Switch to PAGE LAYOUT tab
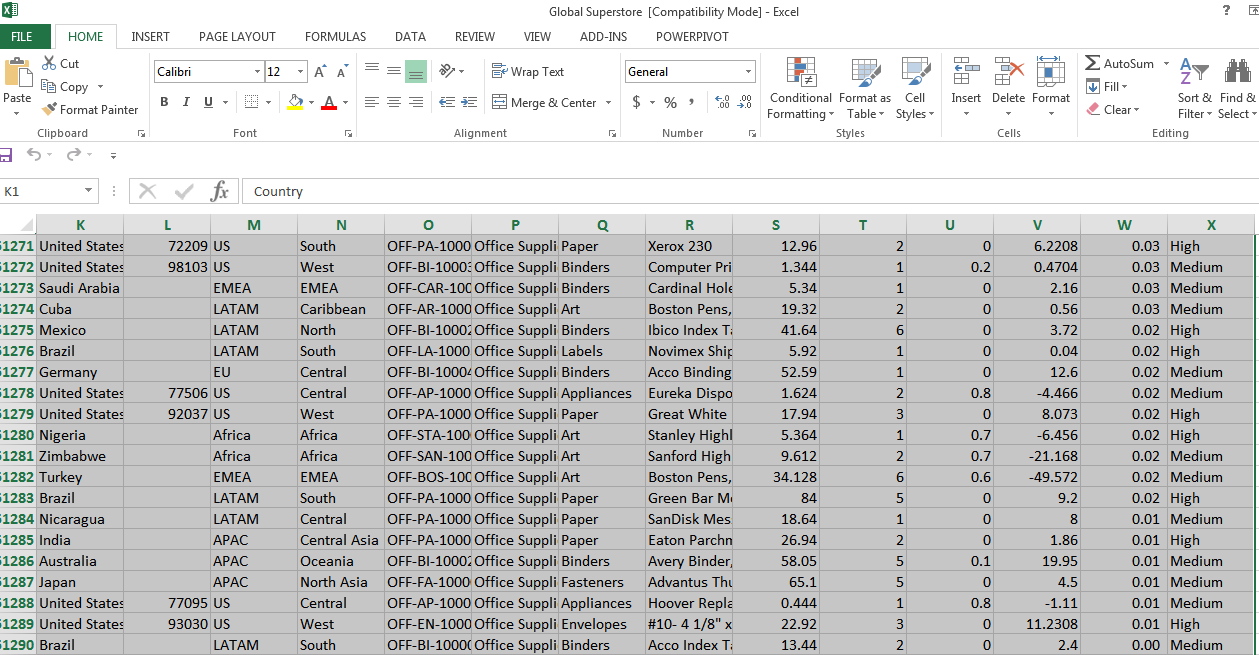 pos(237,37)
